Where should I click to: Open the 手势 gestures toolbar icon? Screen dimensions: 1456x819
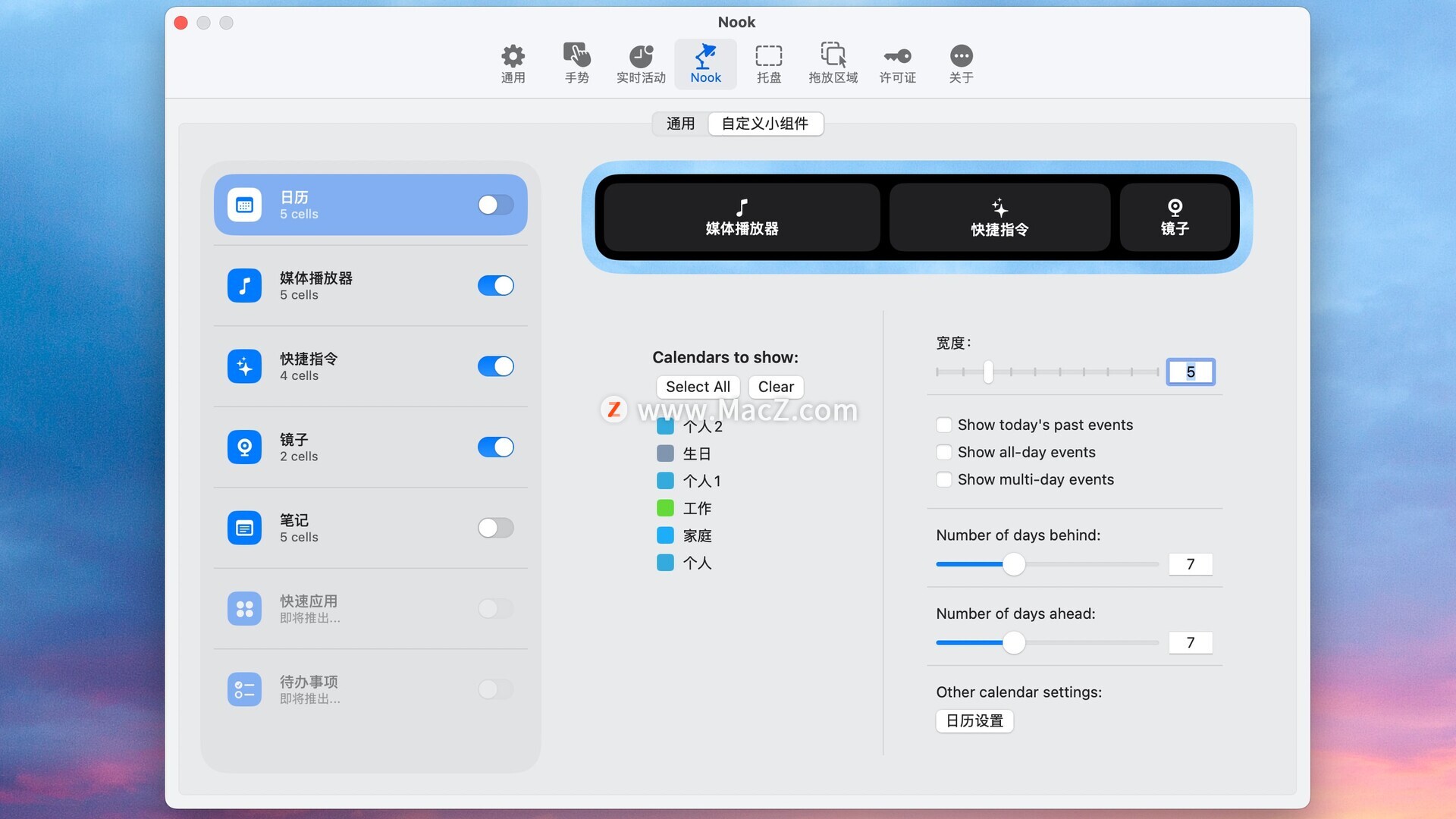point(576,63)
